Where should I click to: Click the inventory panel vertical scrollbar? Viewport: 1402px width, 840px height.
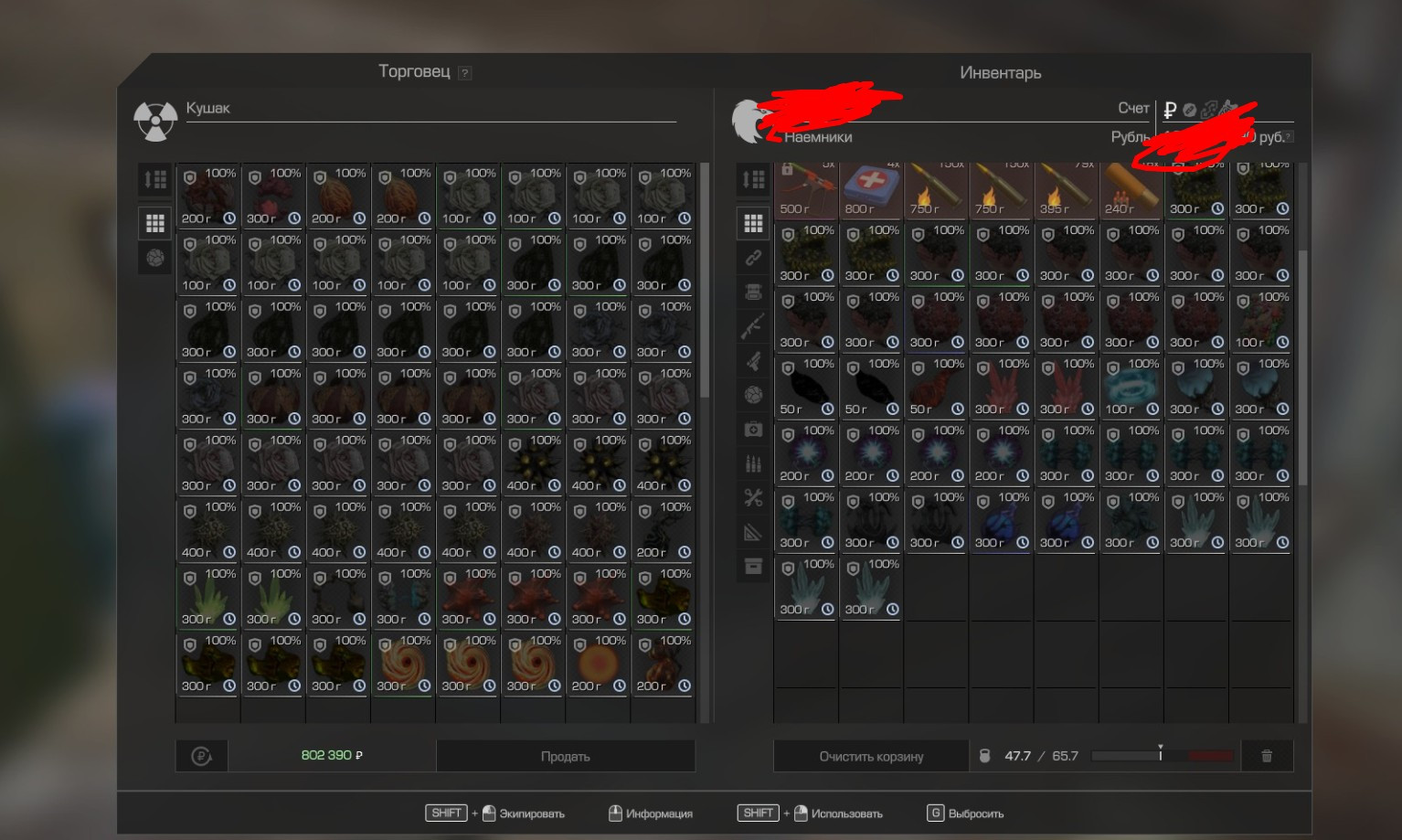click(1302, 366)
